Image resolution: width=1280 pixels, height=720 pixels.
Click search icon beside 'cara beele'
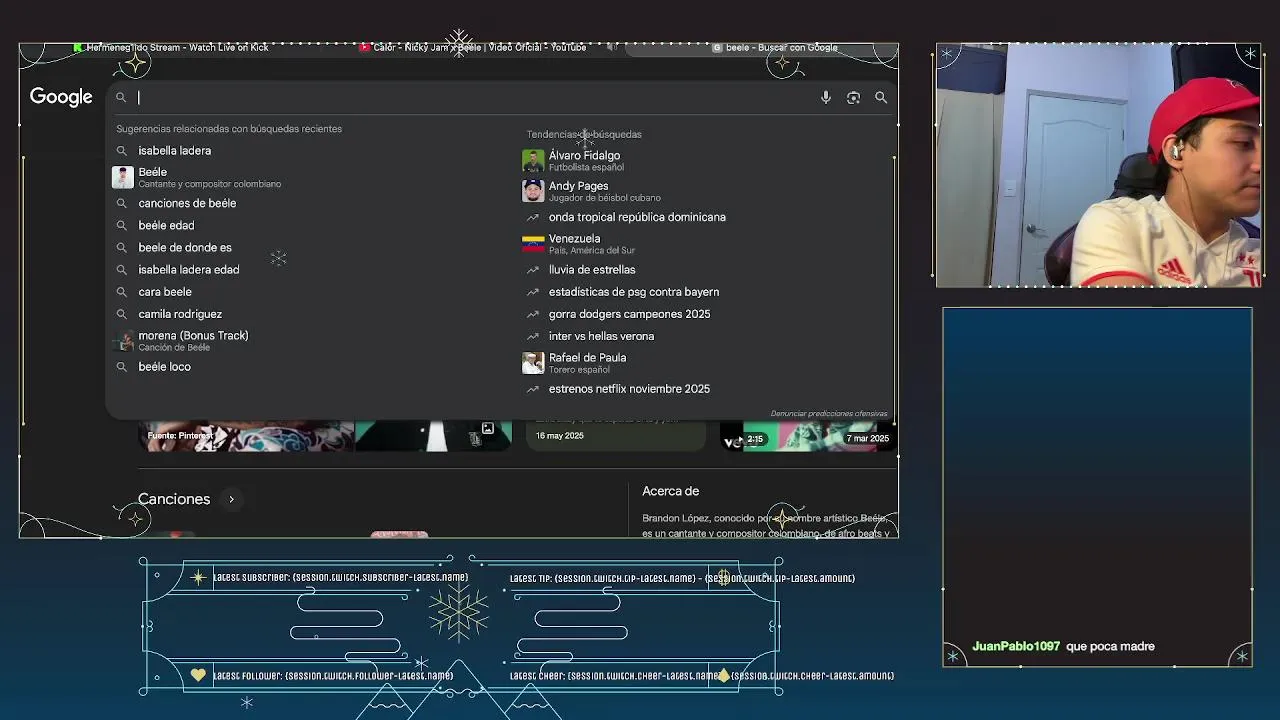(122, 292)
